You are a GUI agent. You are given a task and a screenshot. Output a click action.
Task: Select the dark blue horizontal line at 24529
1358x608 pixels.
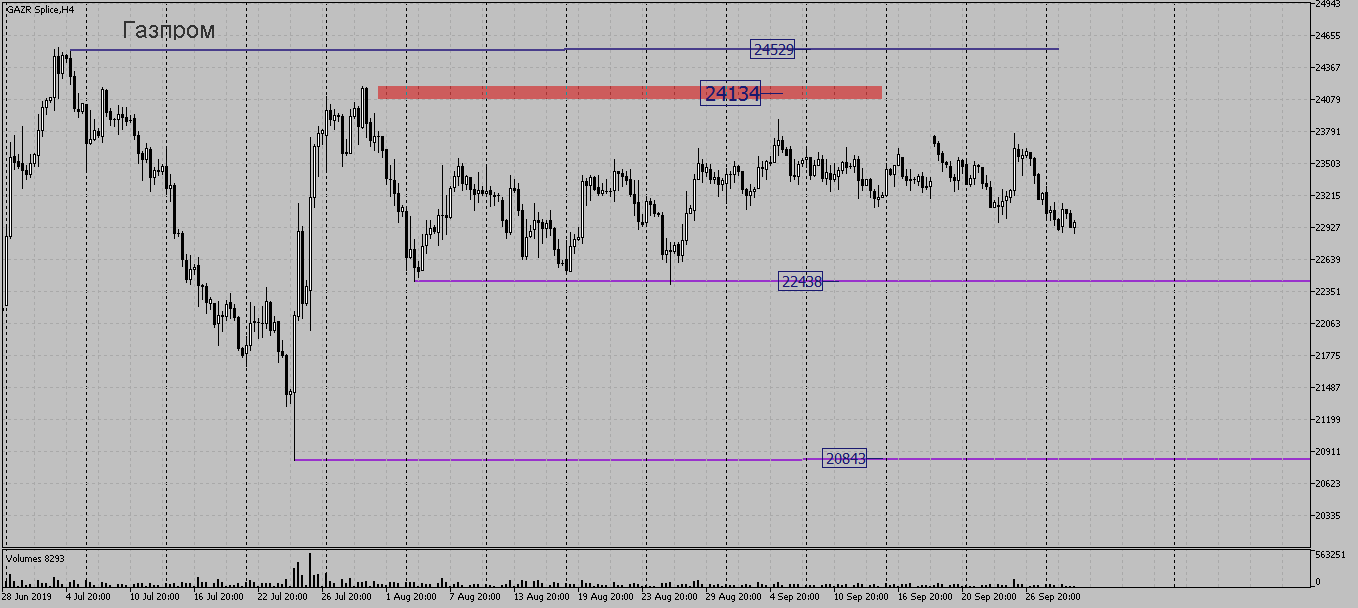tap(400, 49)
